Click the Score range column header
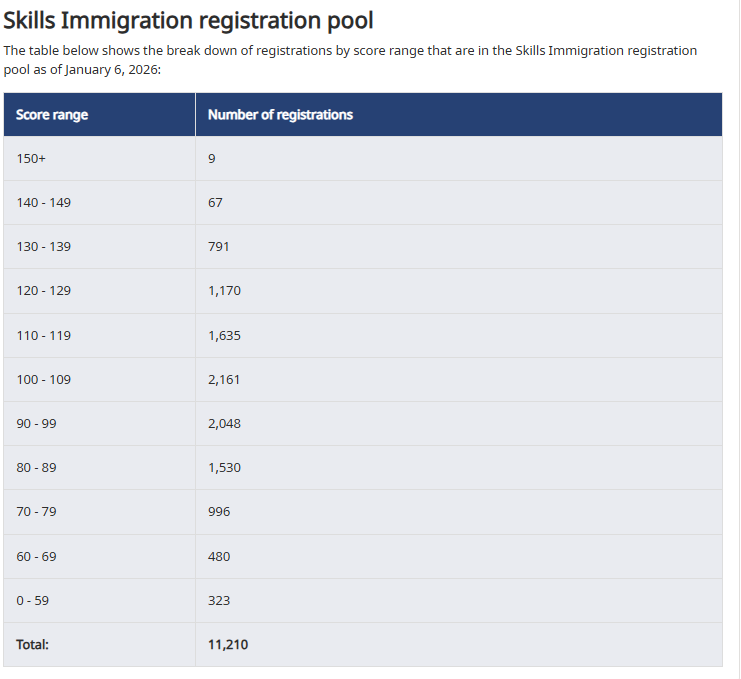Viewport: 741px width, 679px height. click(52, 115)
